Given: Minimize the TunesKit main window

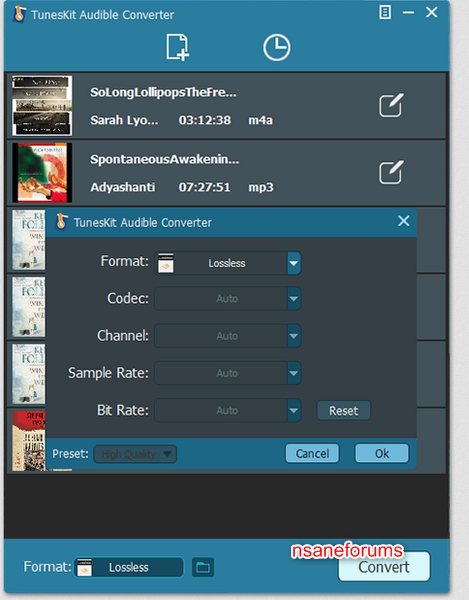Looking at the screenshot, I should point(408,12).
